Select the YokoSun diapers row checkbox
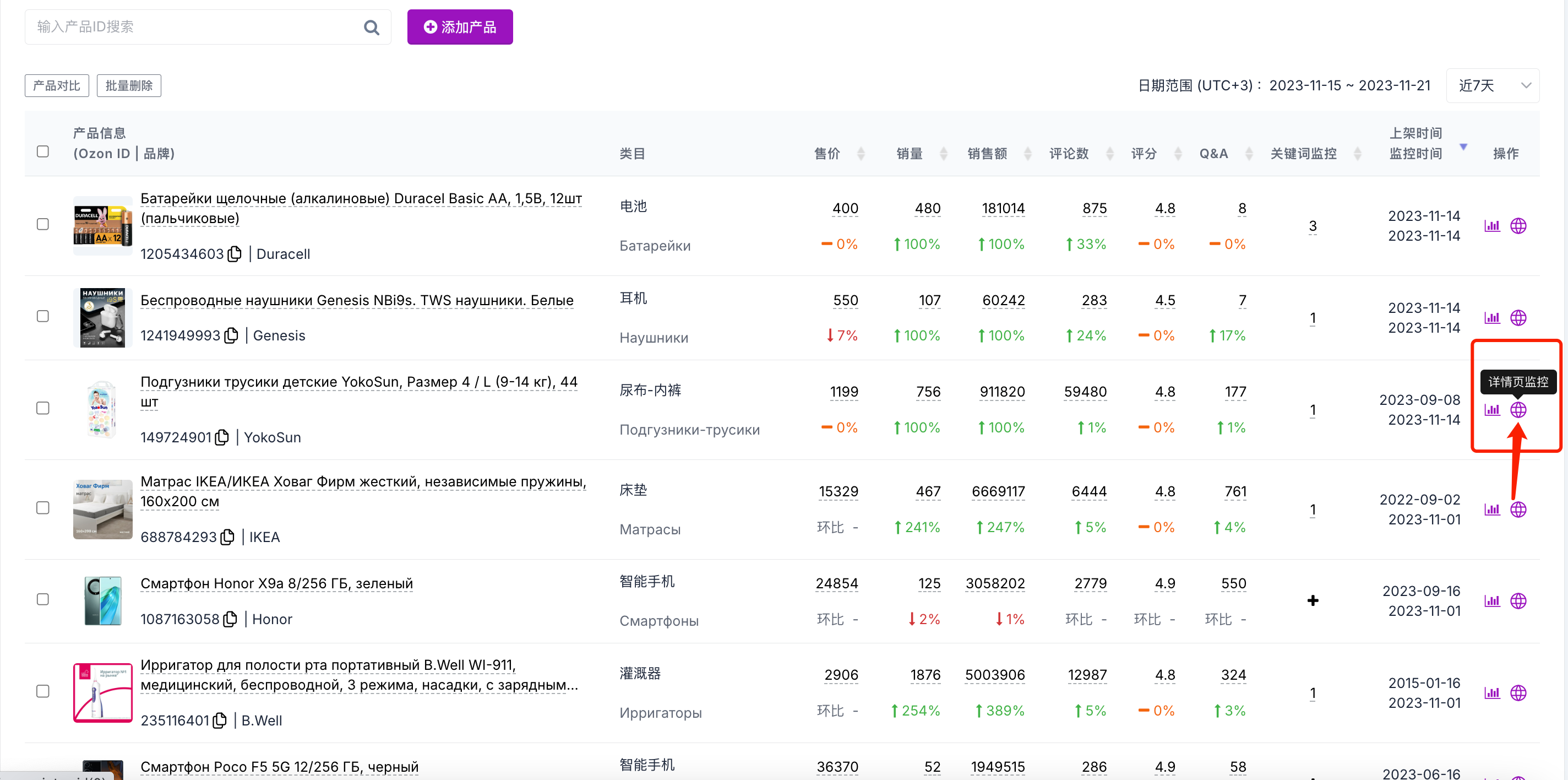Image resolution: width=1568 pixels, height=780 pixels. coord(42,408)
